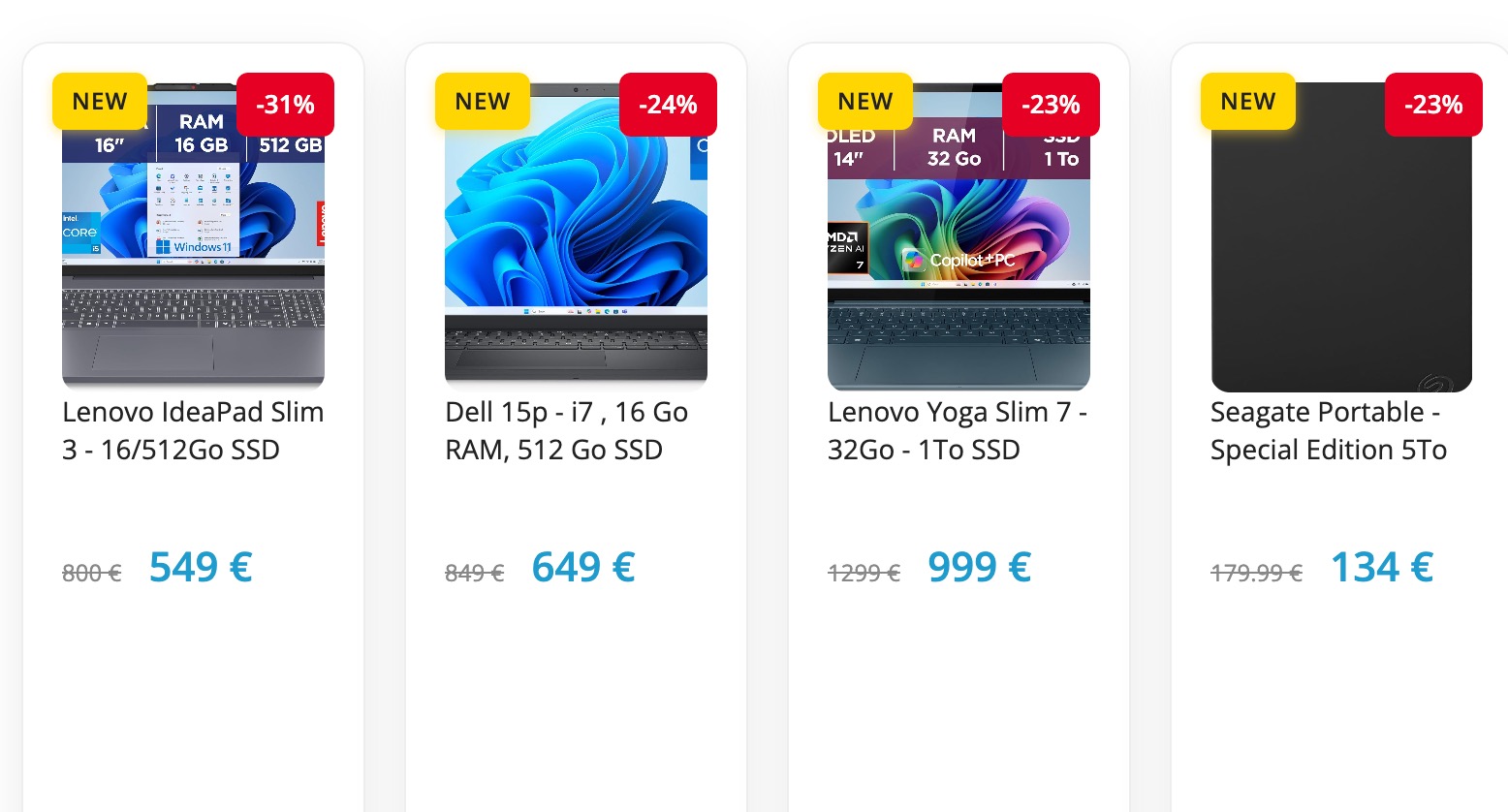Click the NEW badge on the Dell 15p card
This screenshot has height=812, width=1508.
pos(483,102)
